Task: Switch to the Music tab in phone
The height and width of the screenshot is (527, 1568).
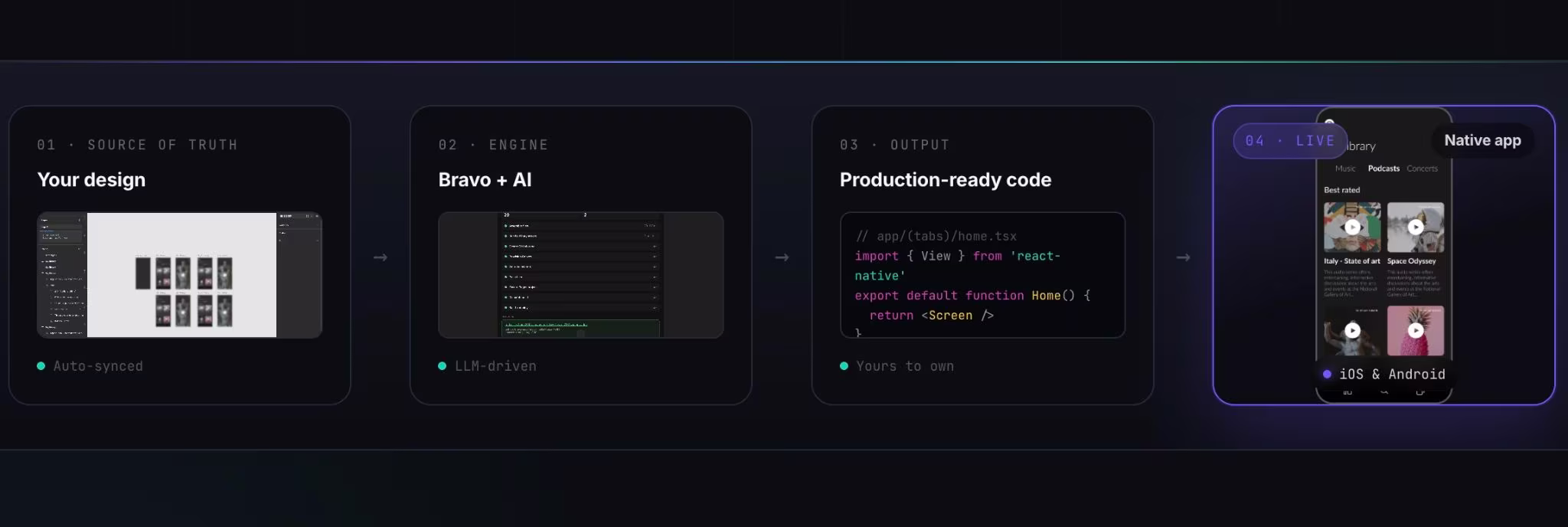Action: coord(1345,169)
